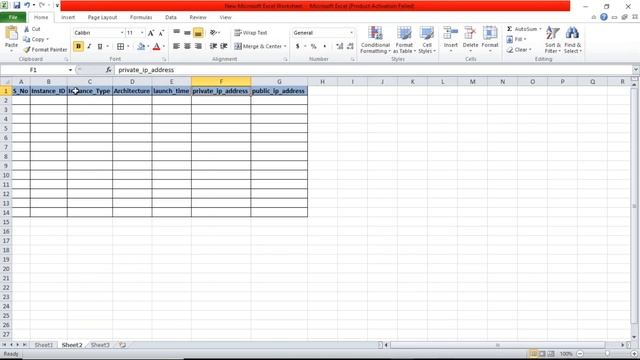Switch to the Insert ribbon tab
Image resolution: width=640 pixels, height=360 pixels.
click(x=68, y=17)
